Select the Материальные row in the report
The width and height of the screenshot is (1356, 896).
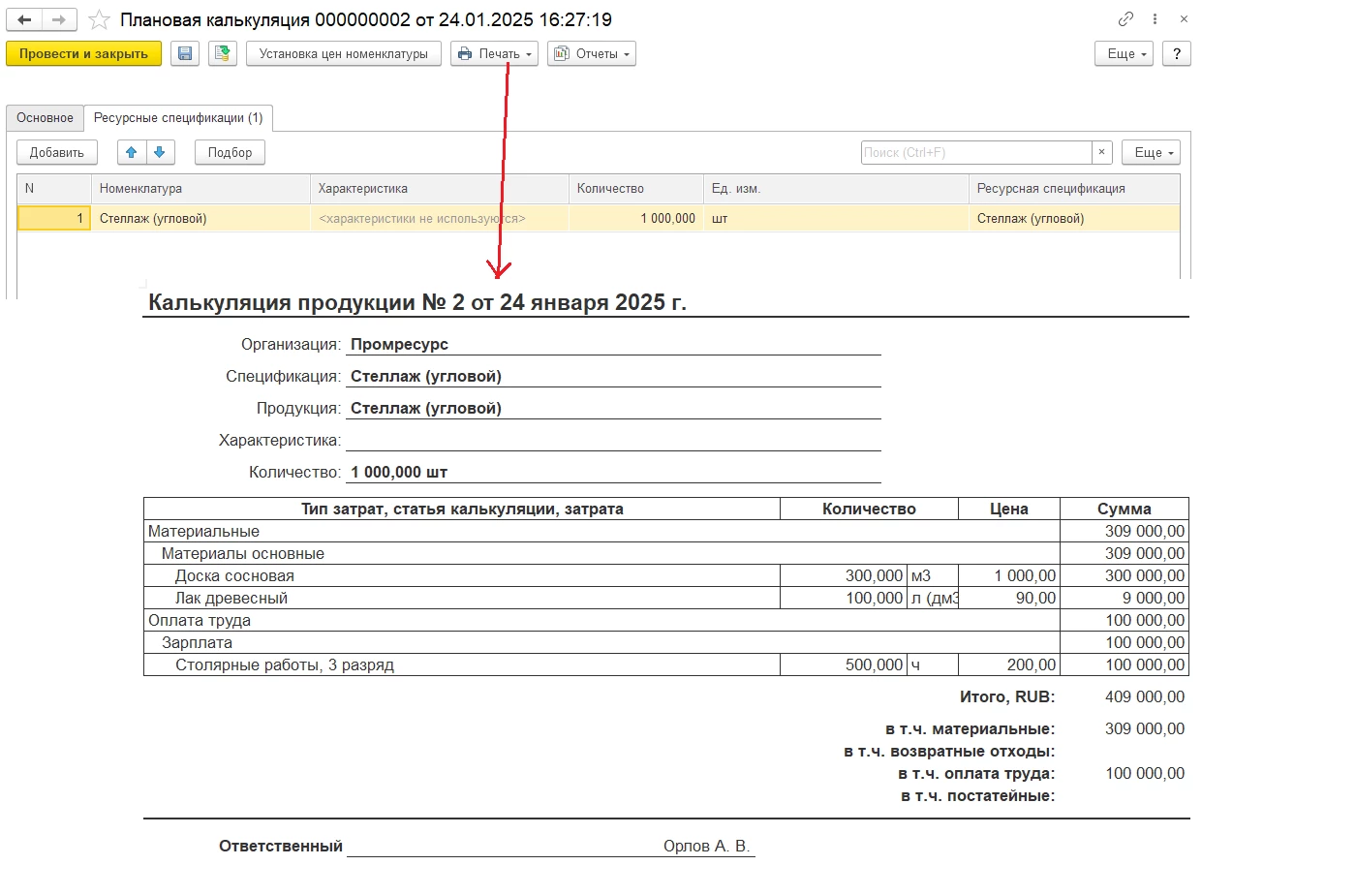(x=601, y=531)
